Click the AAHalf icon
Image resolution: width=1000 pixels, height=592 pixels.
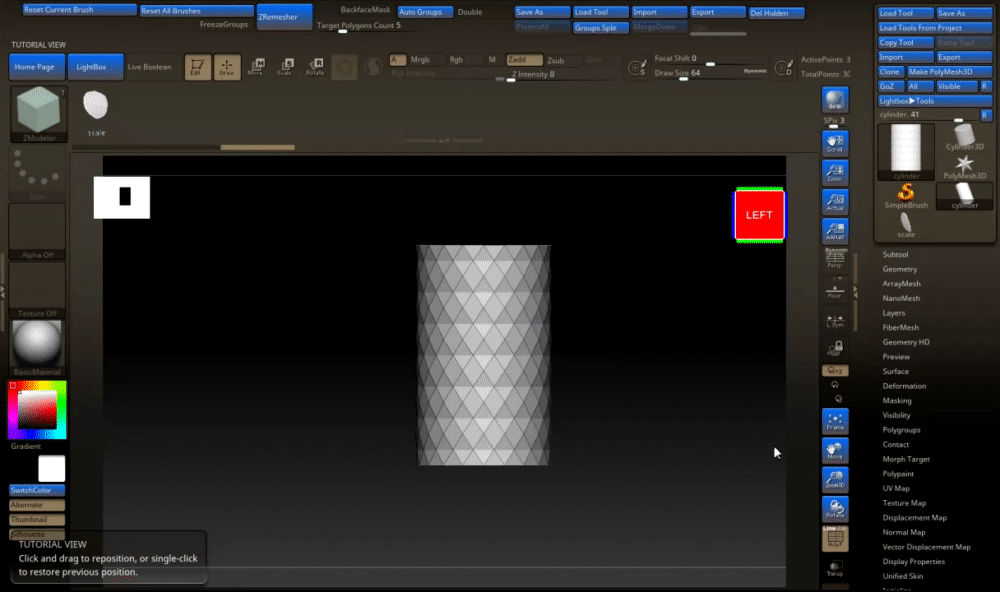tap(835, 231)
